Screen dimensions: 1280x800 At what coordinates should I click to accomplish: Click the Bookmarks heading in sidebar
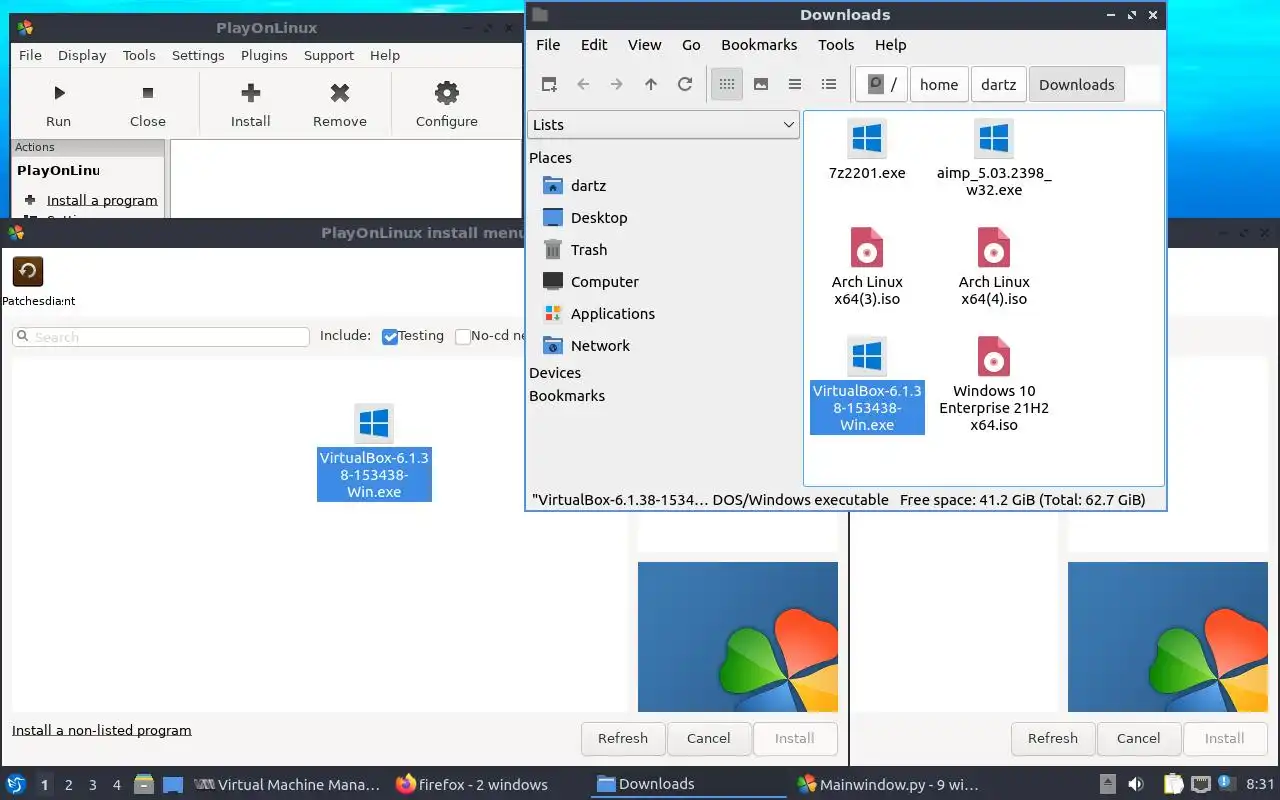567,396
